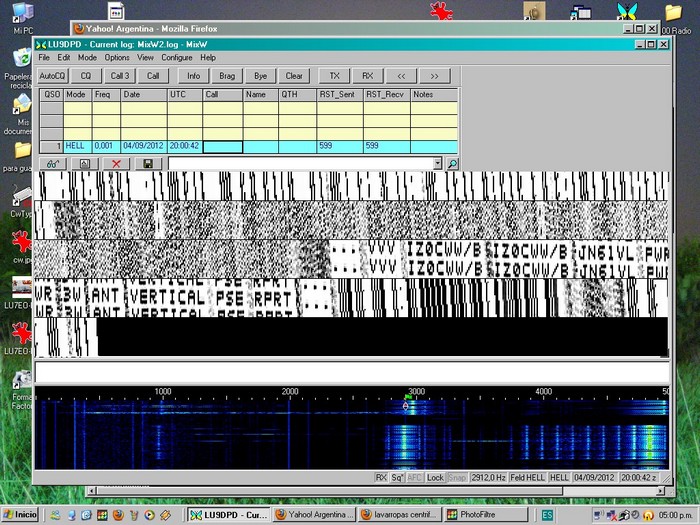Click the waterfall spectrum near 2000 Hz

click(290, 435)
